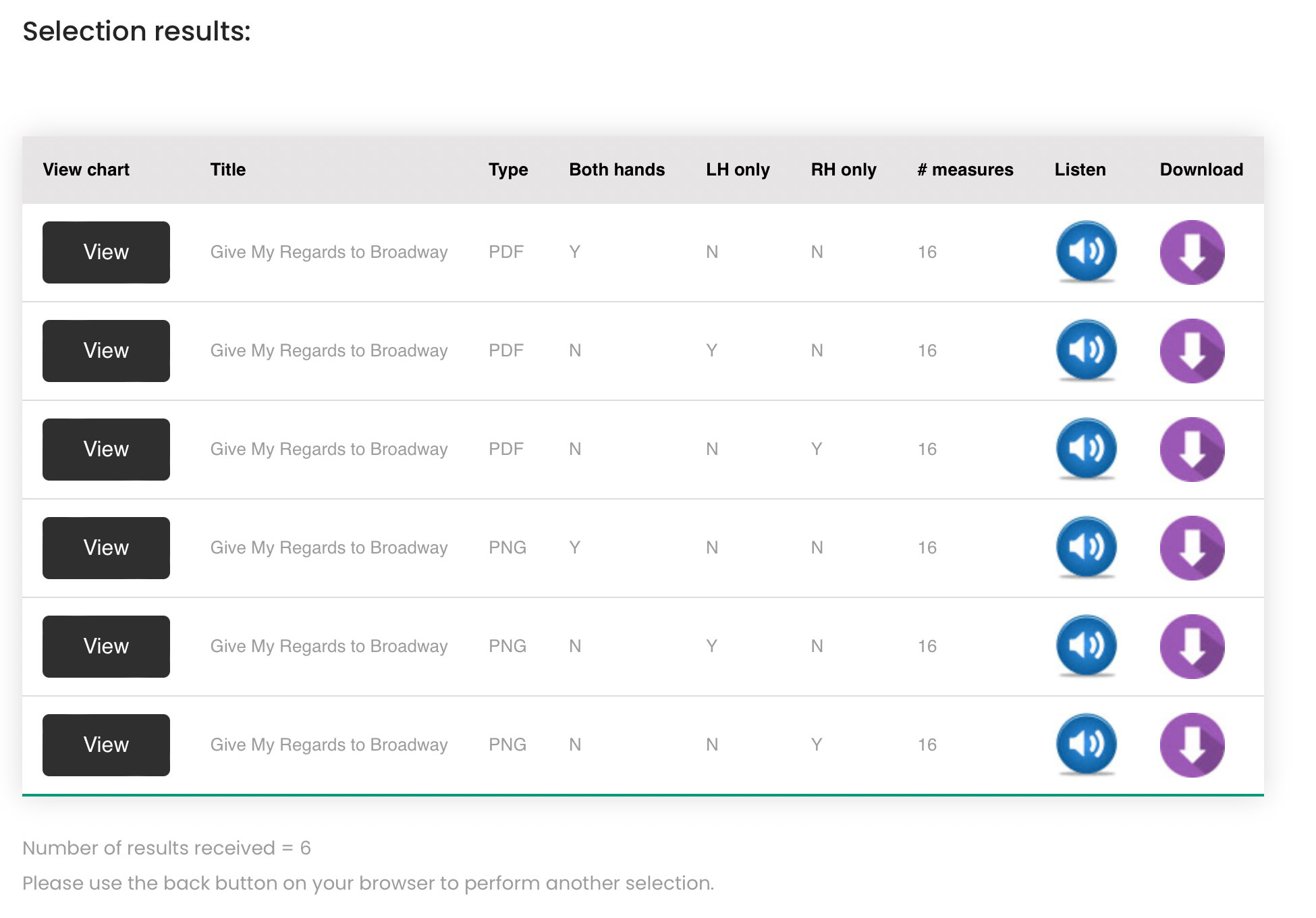Click the download button for LH only PDF
The width and height of the screenshot is (1316, 918).
[x=1192, y=350]
